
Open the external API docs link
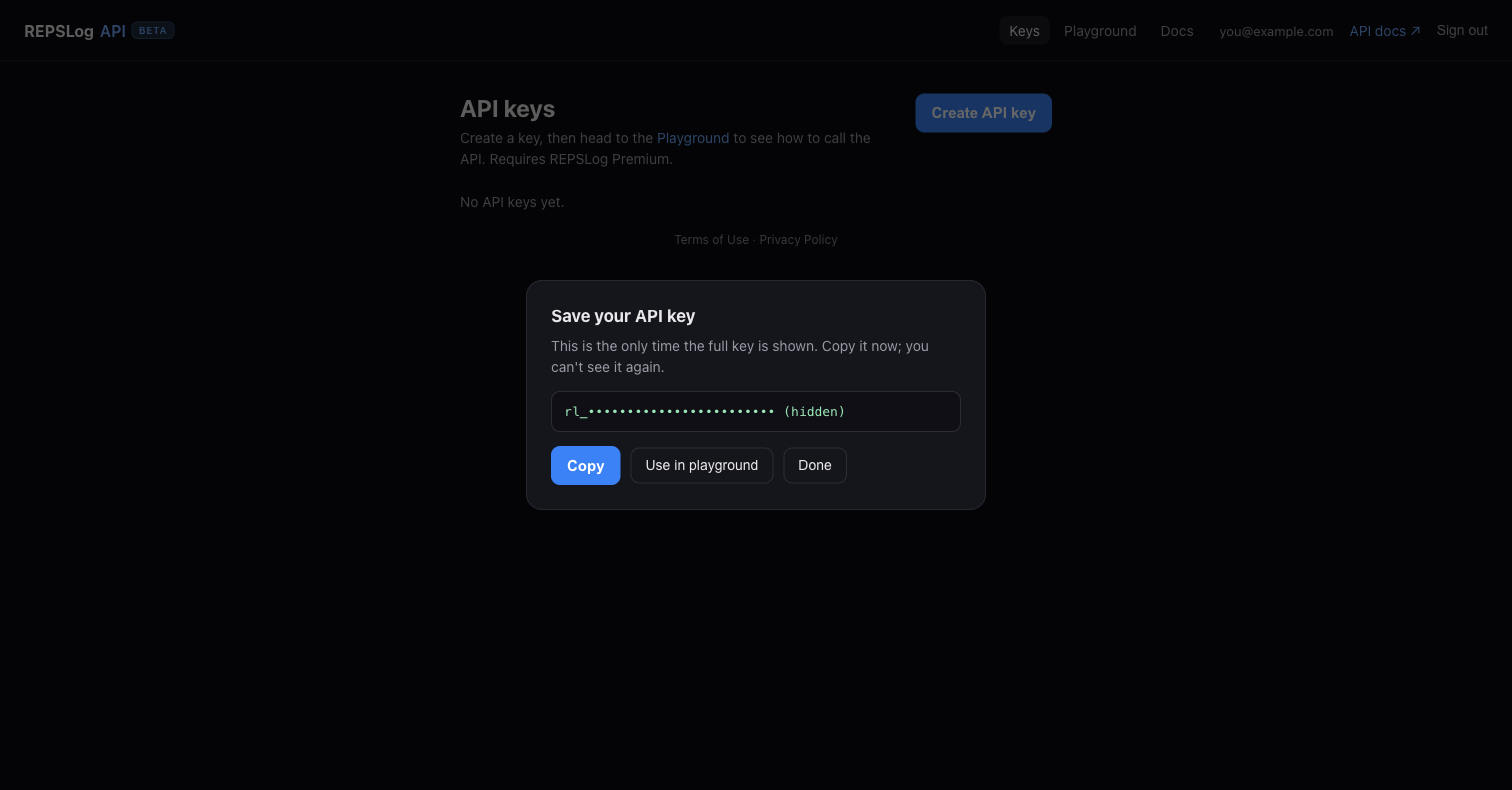1385,31
